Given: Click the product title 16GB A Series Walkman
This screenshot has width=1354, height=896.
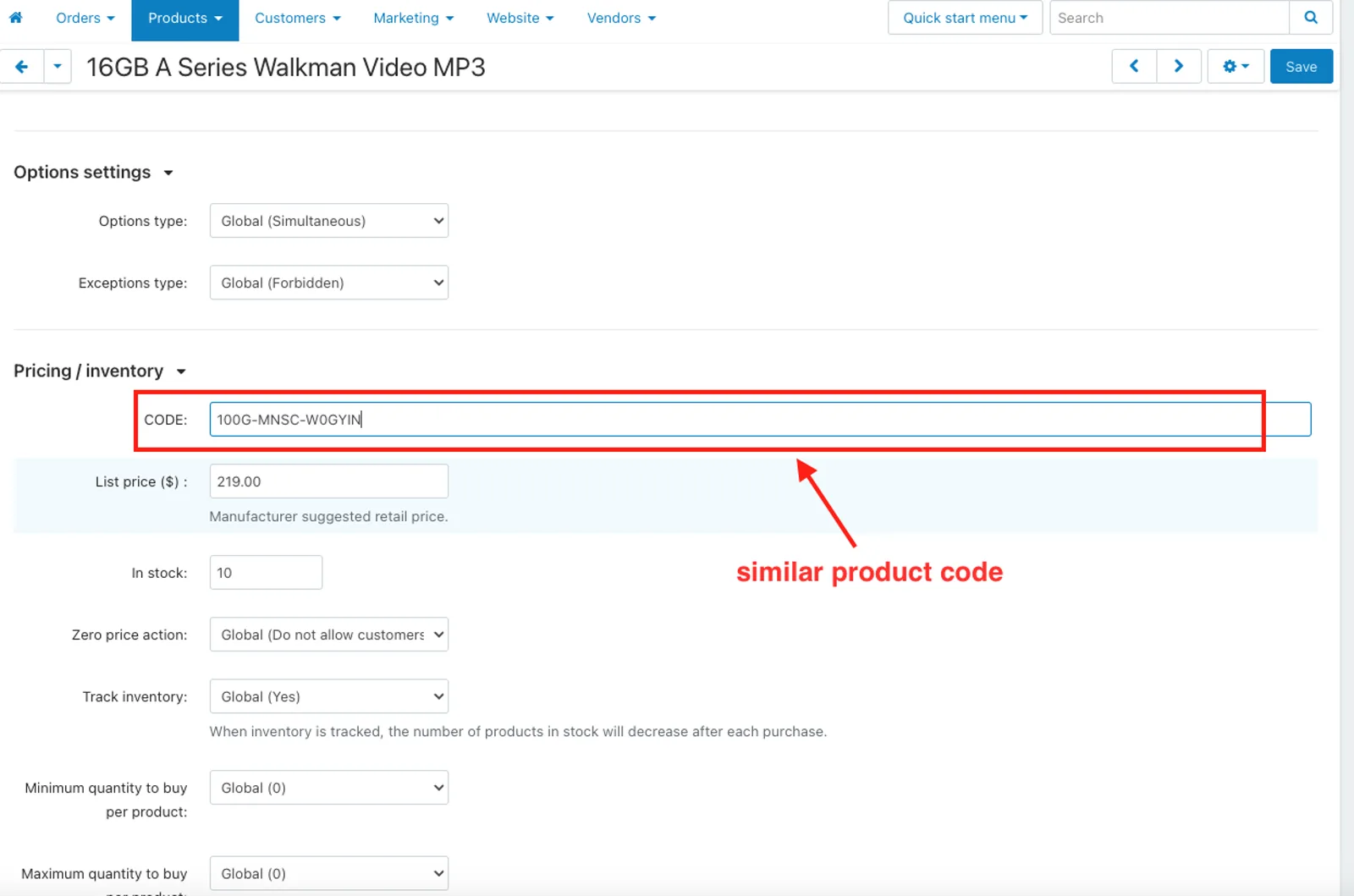Looking at the screenshot, I should [286, 67].
